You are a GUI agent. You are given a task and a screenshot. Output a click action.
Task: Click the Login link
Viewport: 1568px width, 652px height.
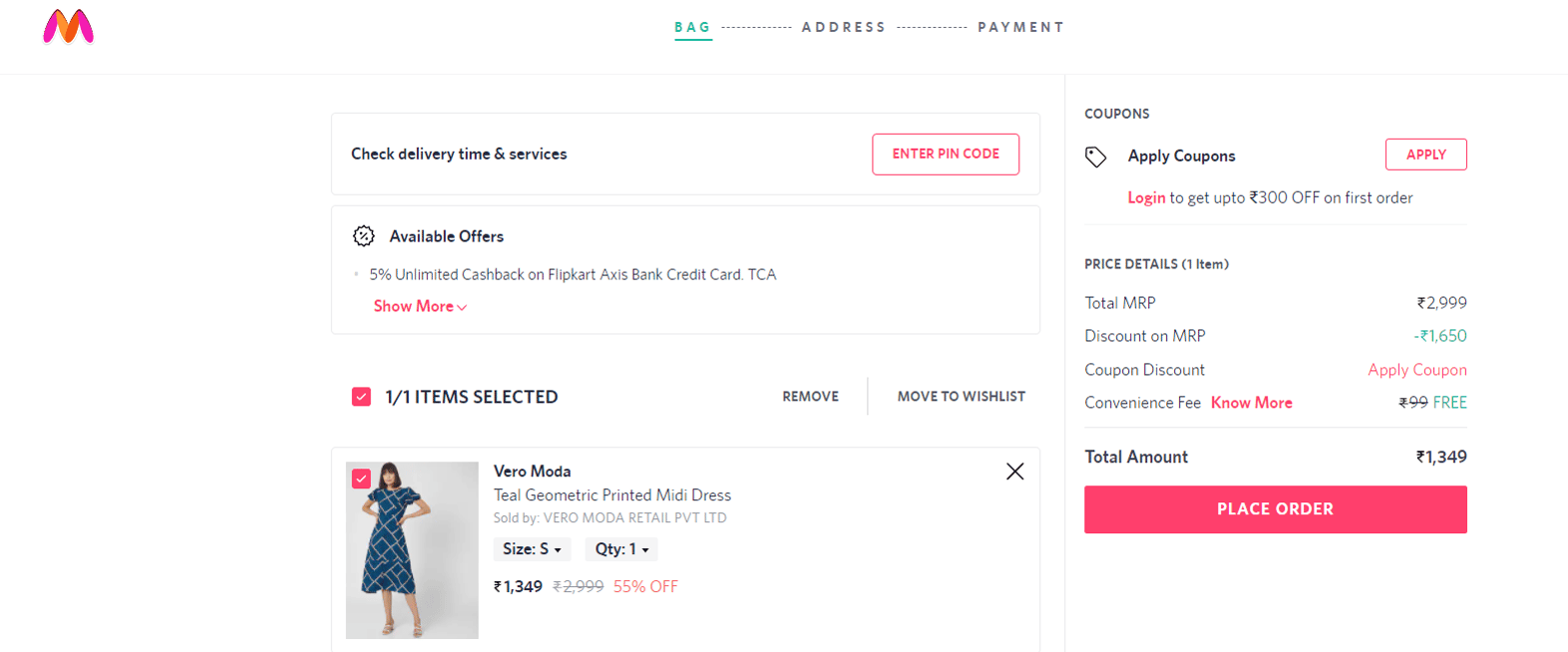click(1146, 197)
